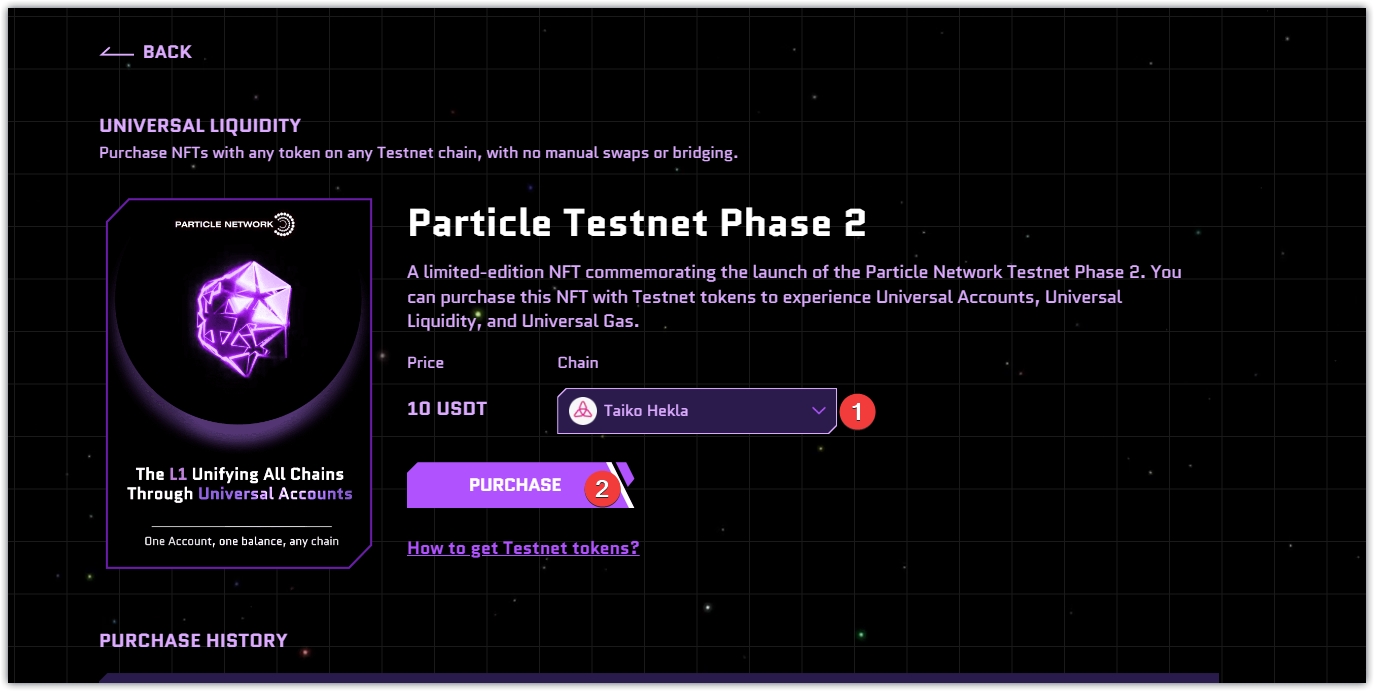The height and width of the screenshot is (691, 1374).
Task: Expand the chain list using the chevron arrow
Action: 818,411
